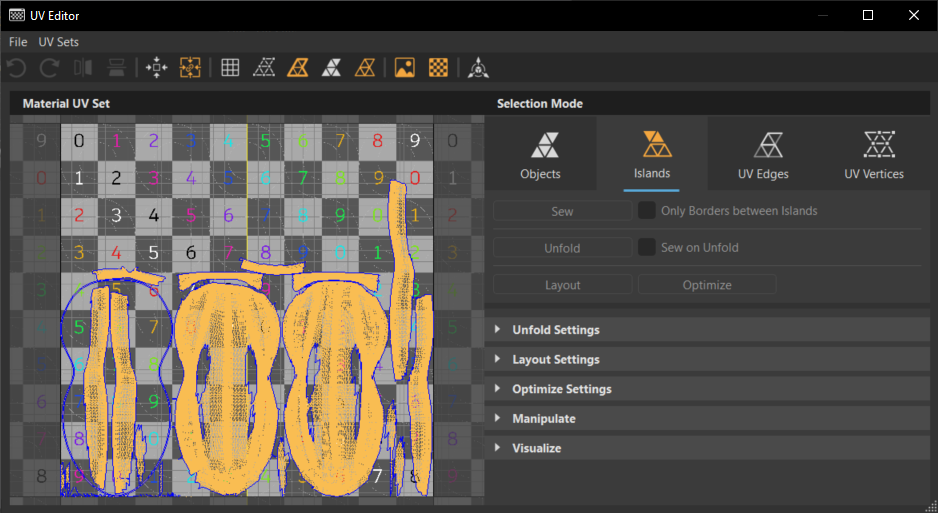Viewport: 938px width, 513px height.
Task: Toggle the grid display icon
Action: tap(230, 68)
